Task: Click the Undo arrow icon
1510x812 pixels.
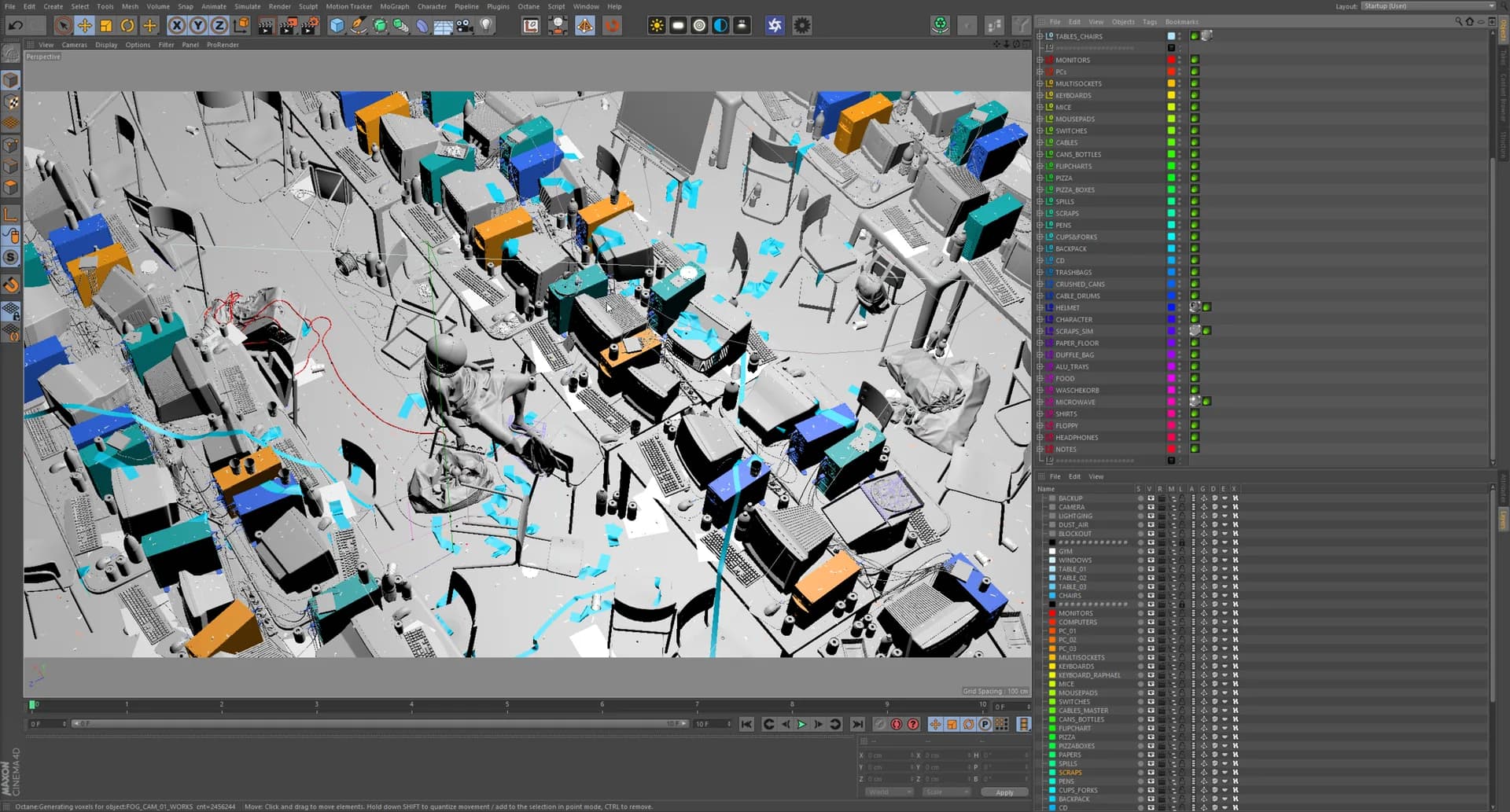Action: [x=15, y=26]
